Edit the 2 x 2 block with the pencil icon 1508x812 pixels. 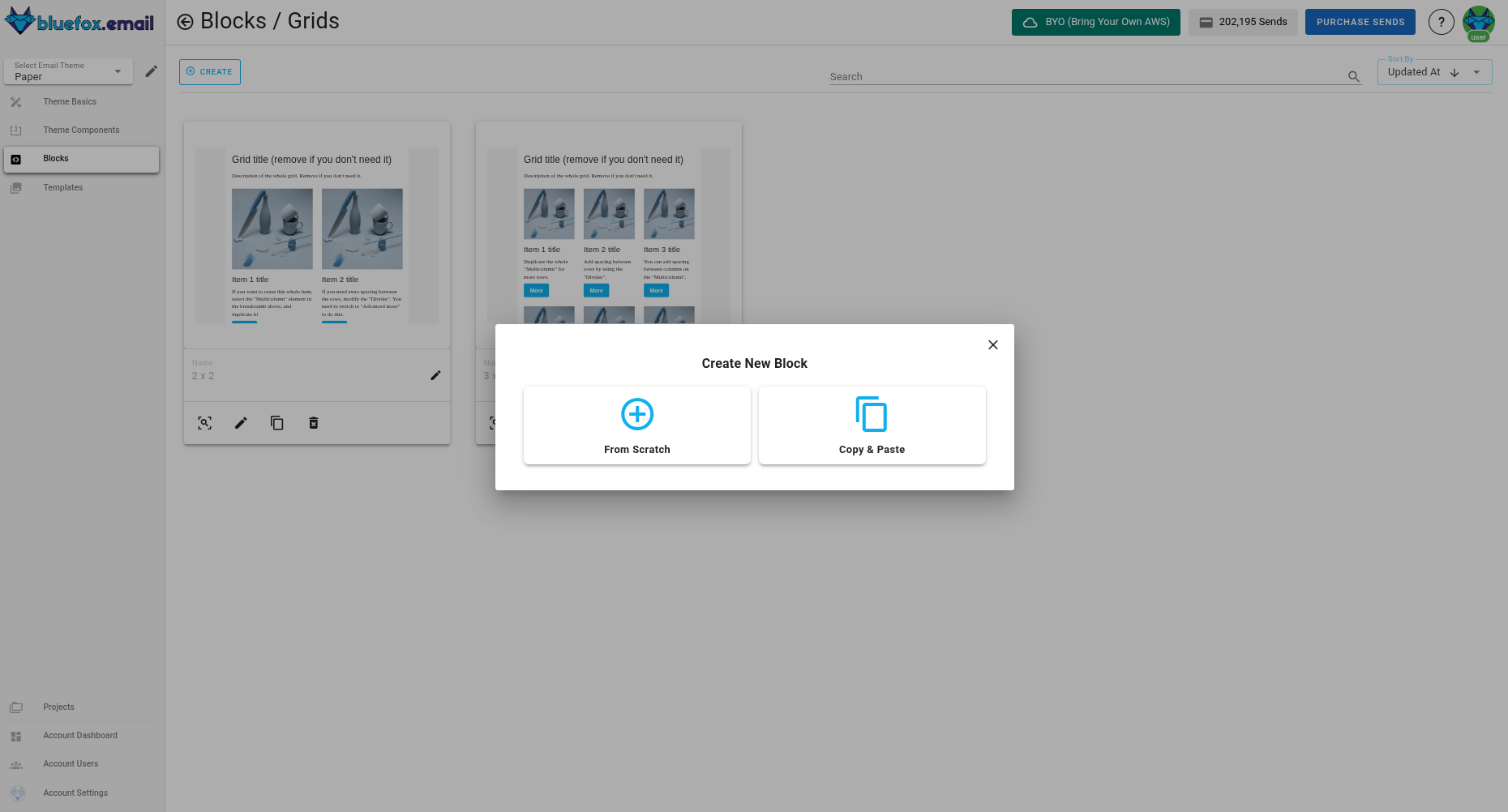click(240, 422)
